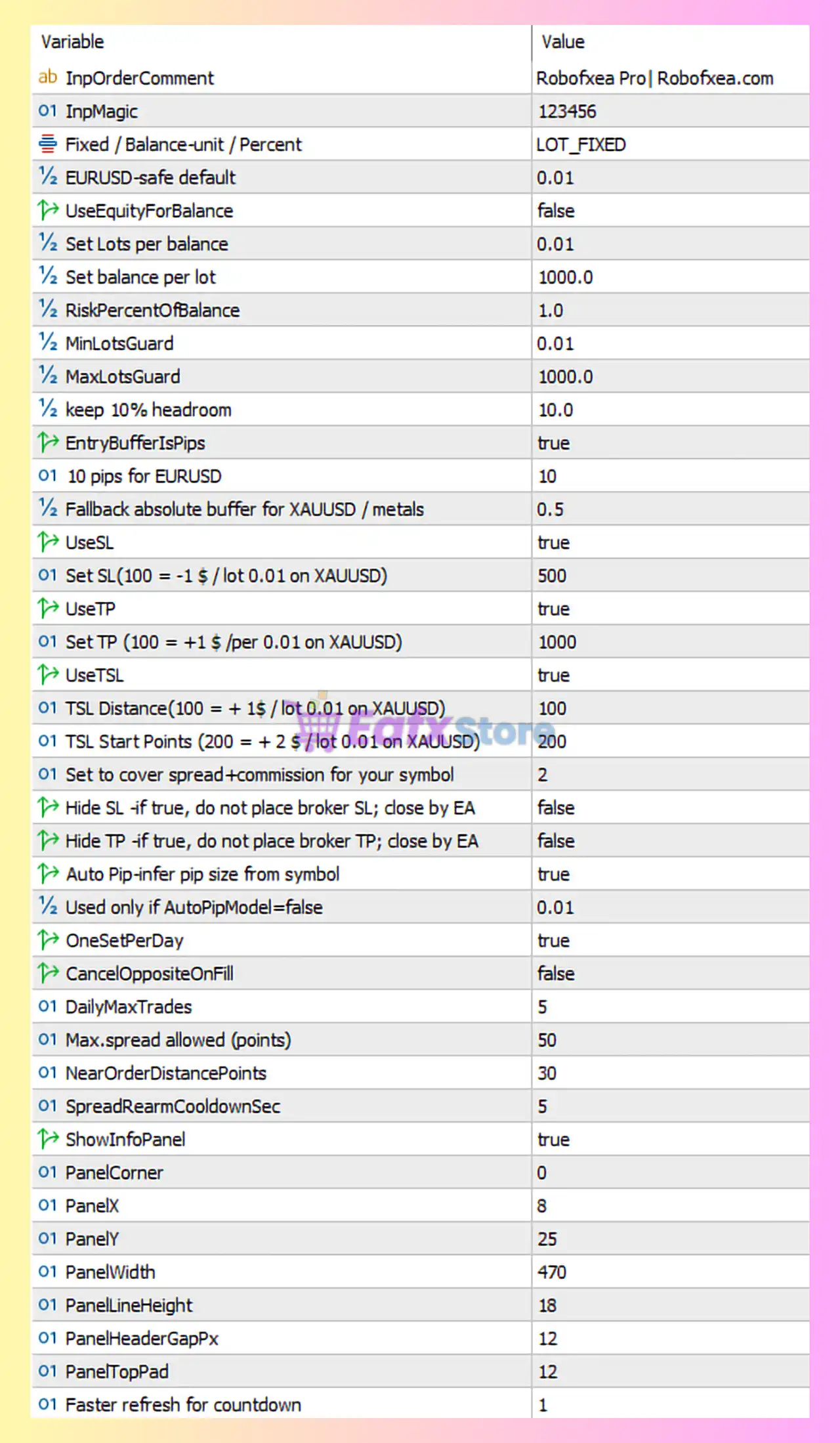Click the bool icon beside UseEquityForBalance
The height and width of the screenshot is (1443, 840).
coord(47,210)
